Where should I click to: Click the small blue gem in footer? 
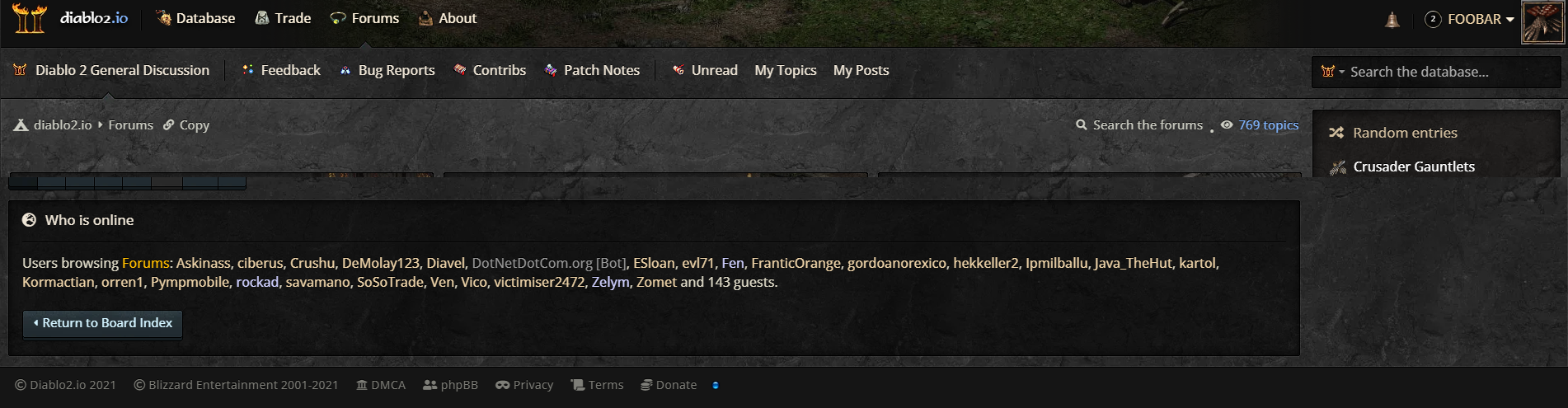[x=715, y=385]
